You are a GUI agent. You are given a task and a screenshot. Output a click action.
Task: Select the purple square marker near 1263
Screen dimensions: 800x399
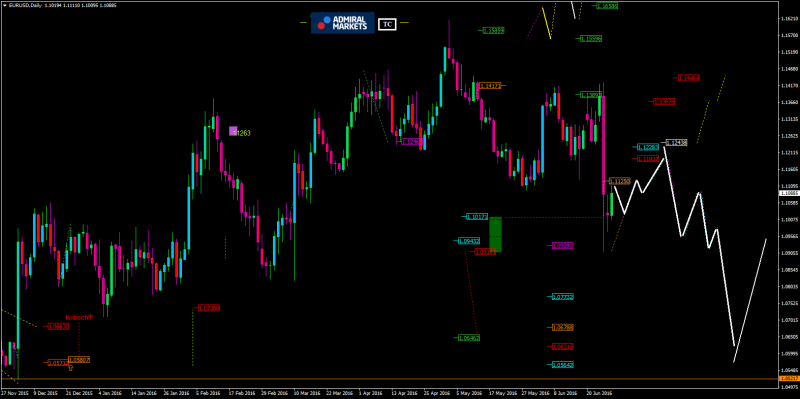point(233,131)
